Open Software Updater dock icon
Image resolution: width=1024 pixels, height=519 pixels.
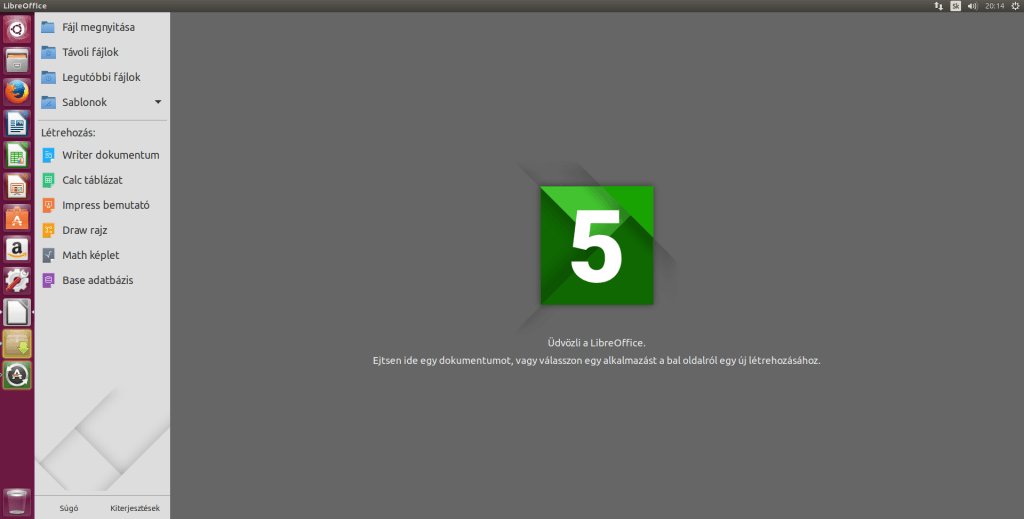[17, 375]
